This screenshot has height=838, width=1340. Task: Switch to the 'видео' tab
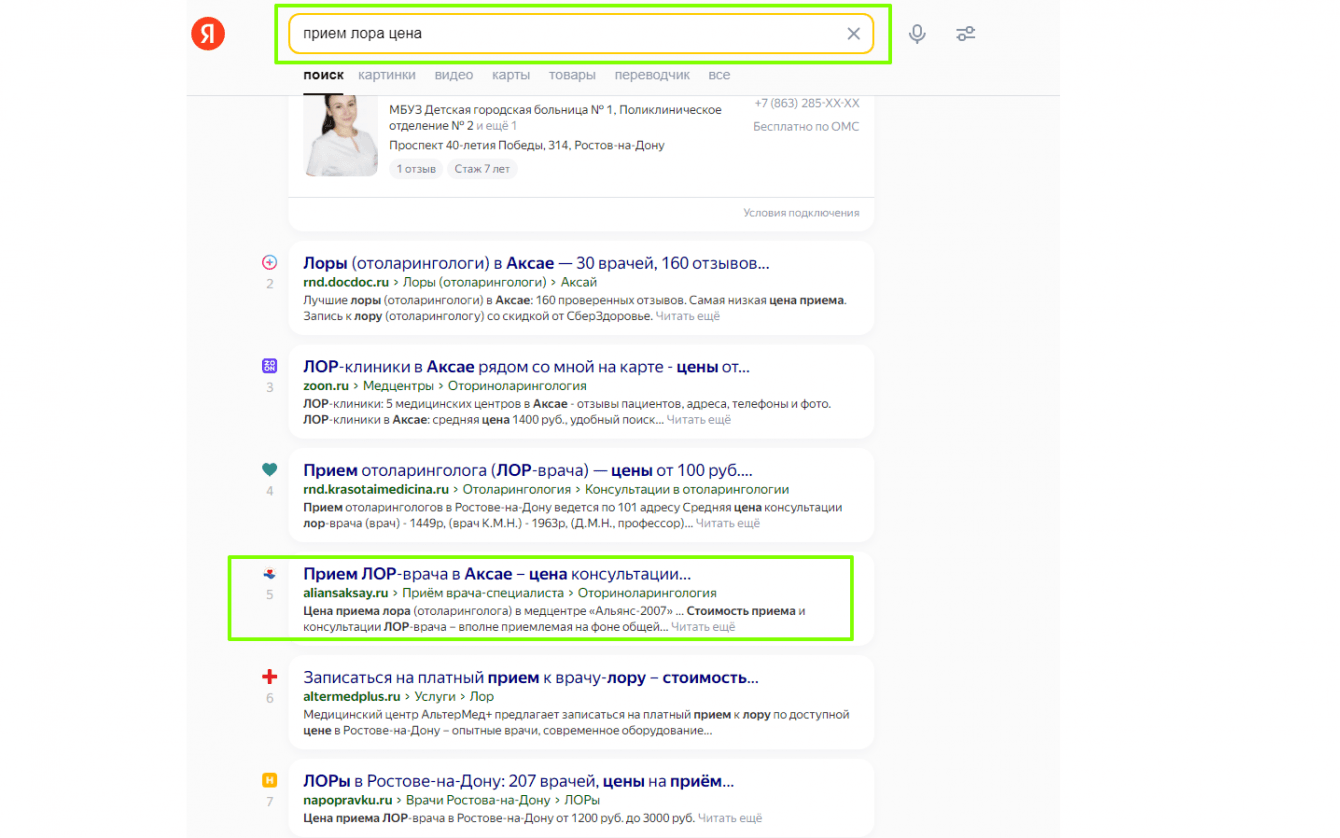454,75
